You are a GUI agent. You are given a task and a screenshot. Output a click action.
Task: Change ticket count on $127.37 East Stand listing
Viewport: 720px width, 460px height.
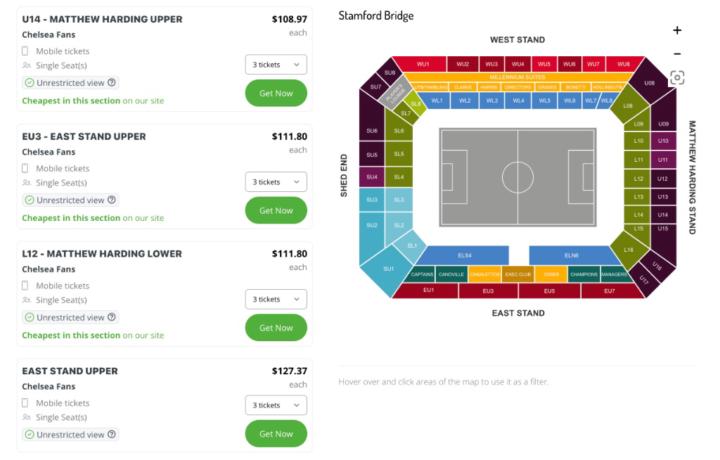pos(276,405)
